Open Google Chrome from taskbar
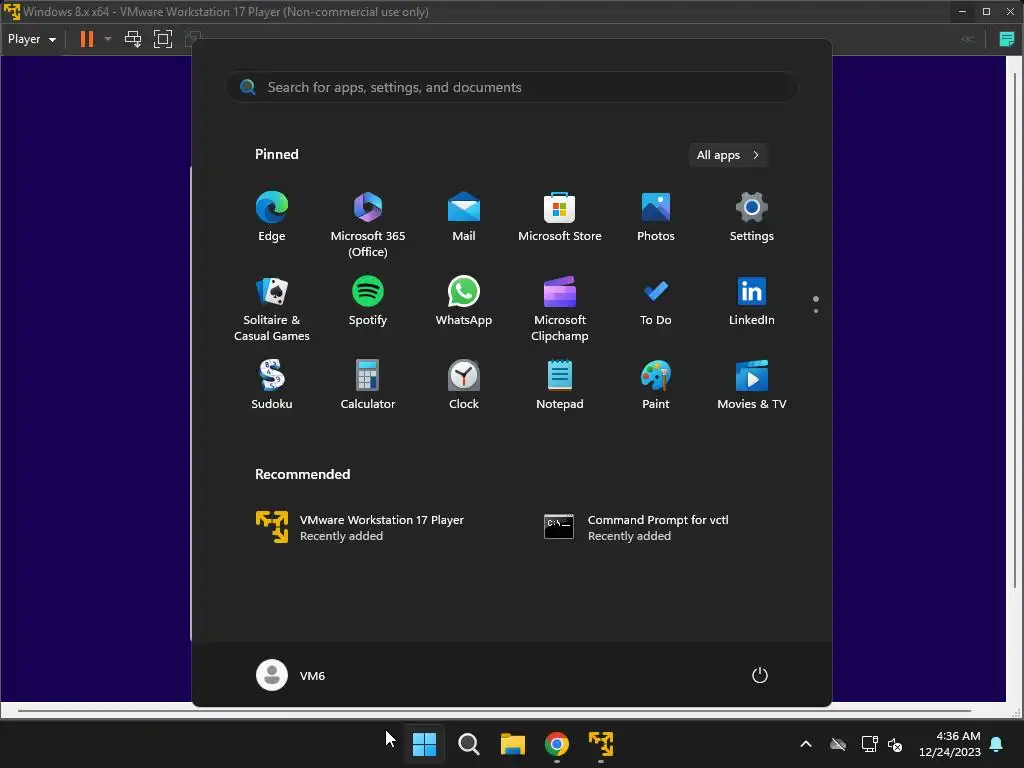The height and width of the screenshot is (768, 1024). (556, 744)
